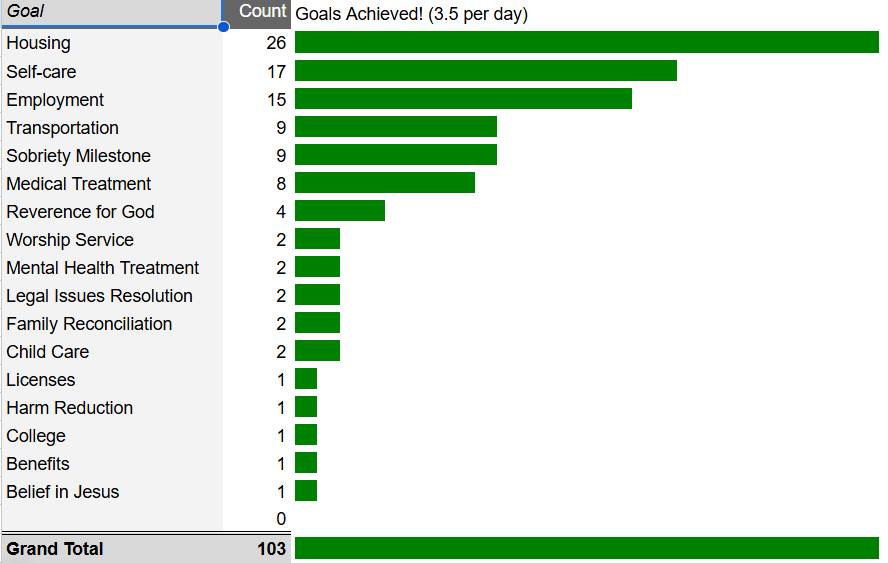Click the Benefits green bar
The height and width of the screenshot is (563, 888).
[x=306, y=463]
